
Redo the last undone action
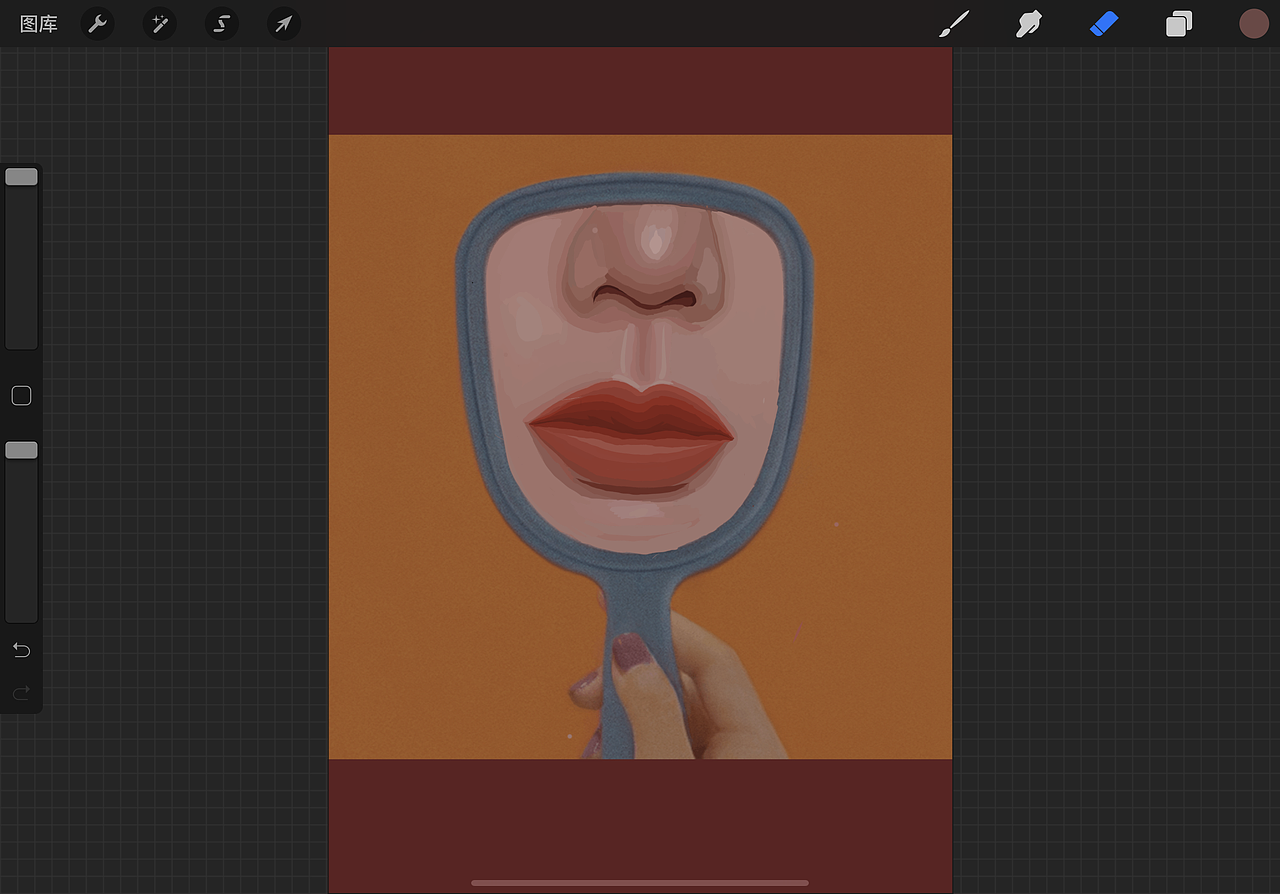[21, 692]
